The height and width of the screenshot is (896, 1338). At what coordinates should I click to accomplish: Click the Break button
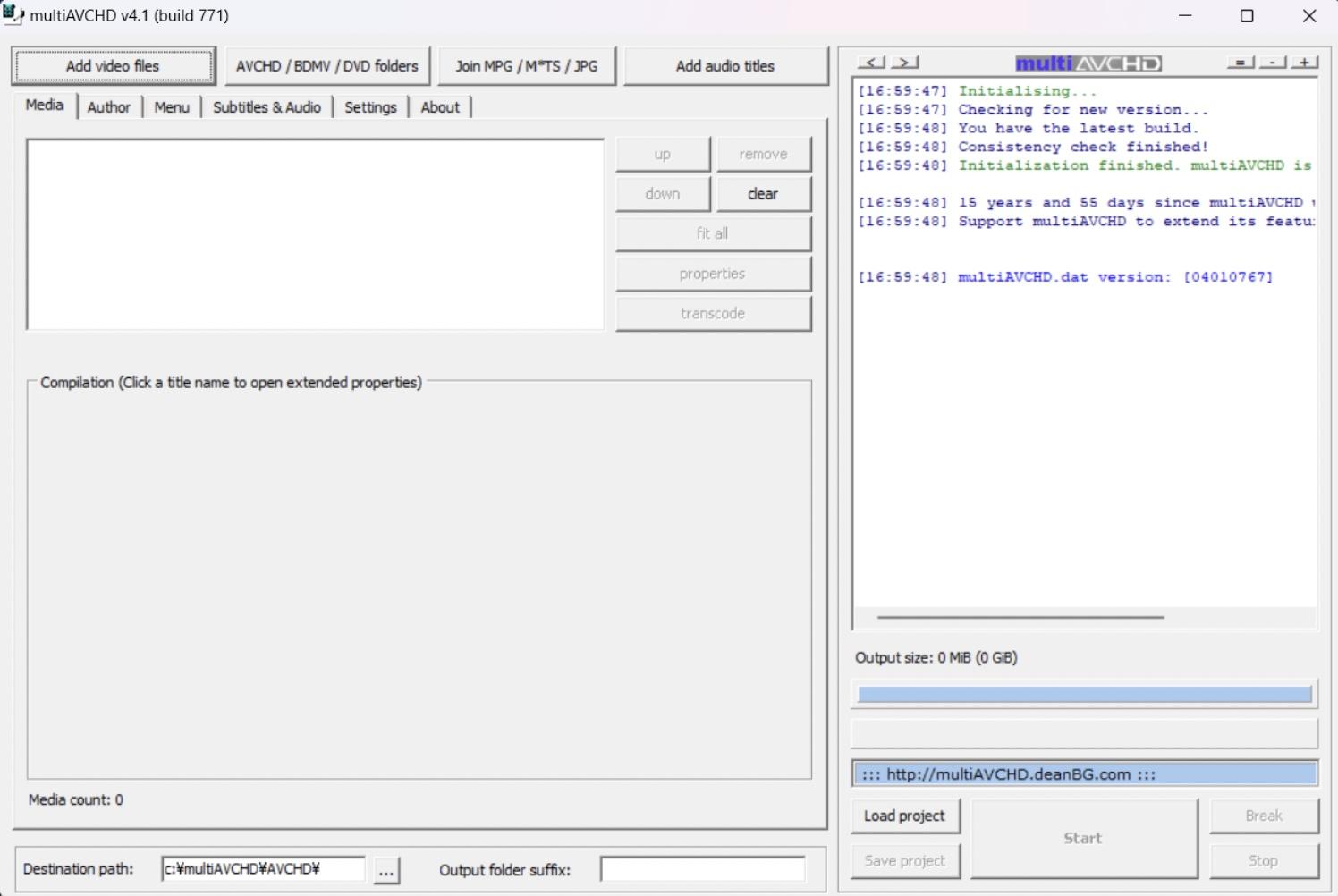1264,816
